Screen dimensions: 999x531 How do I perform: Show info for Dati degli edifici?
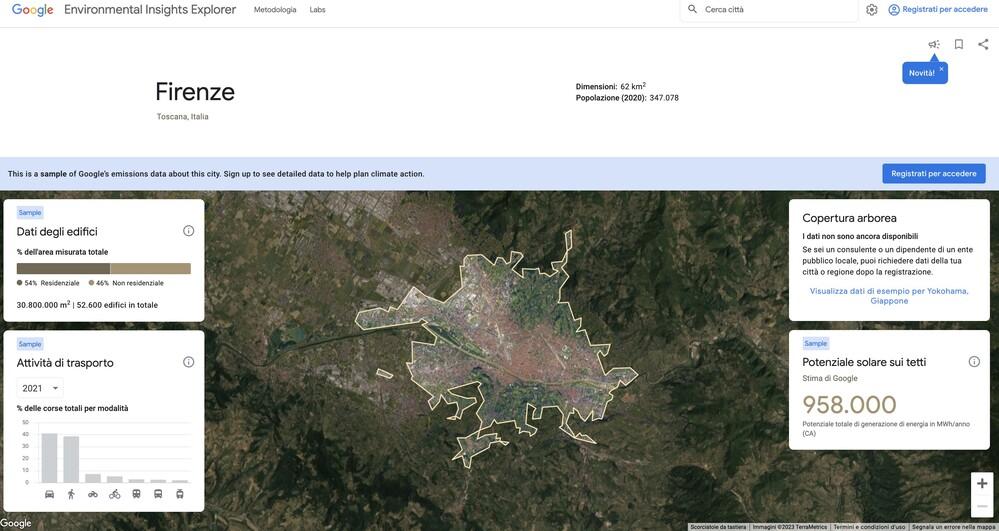pos(189,231)
